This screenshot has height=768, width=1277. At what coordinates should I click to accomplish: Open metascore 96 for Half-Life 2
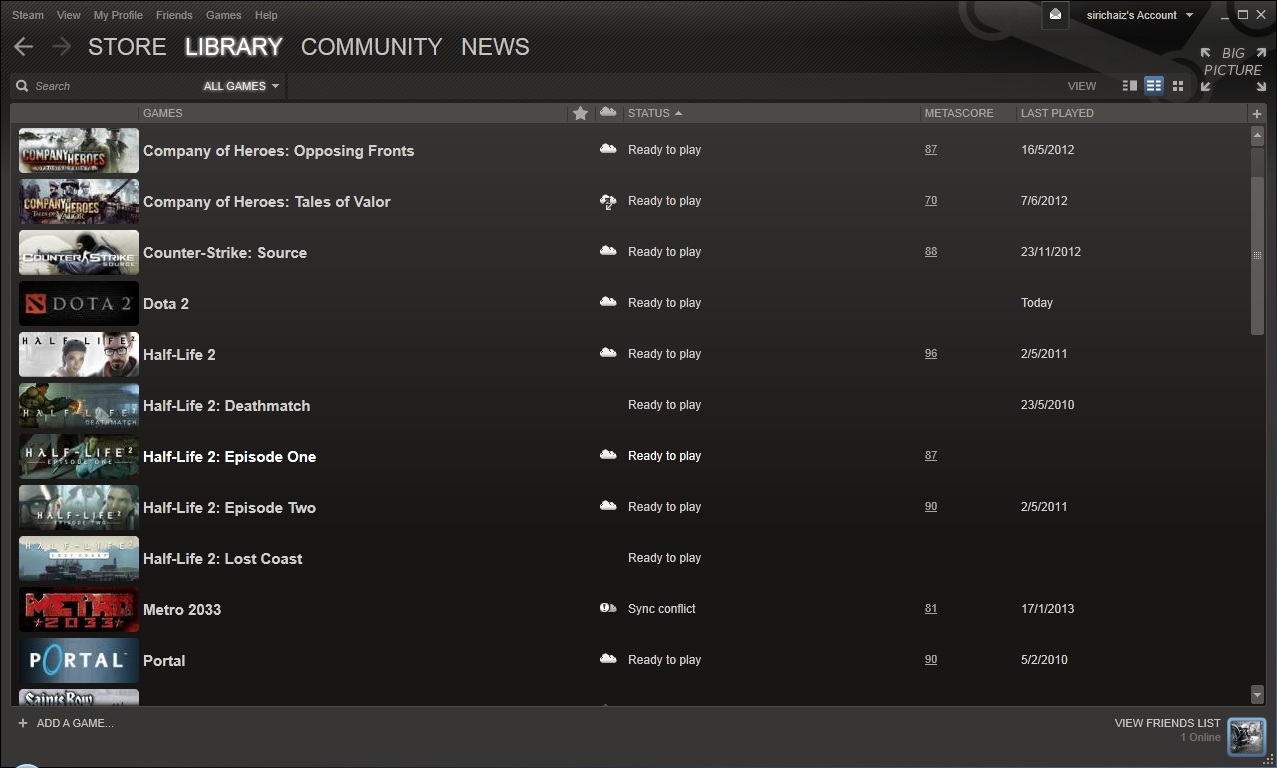point(931,354)
